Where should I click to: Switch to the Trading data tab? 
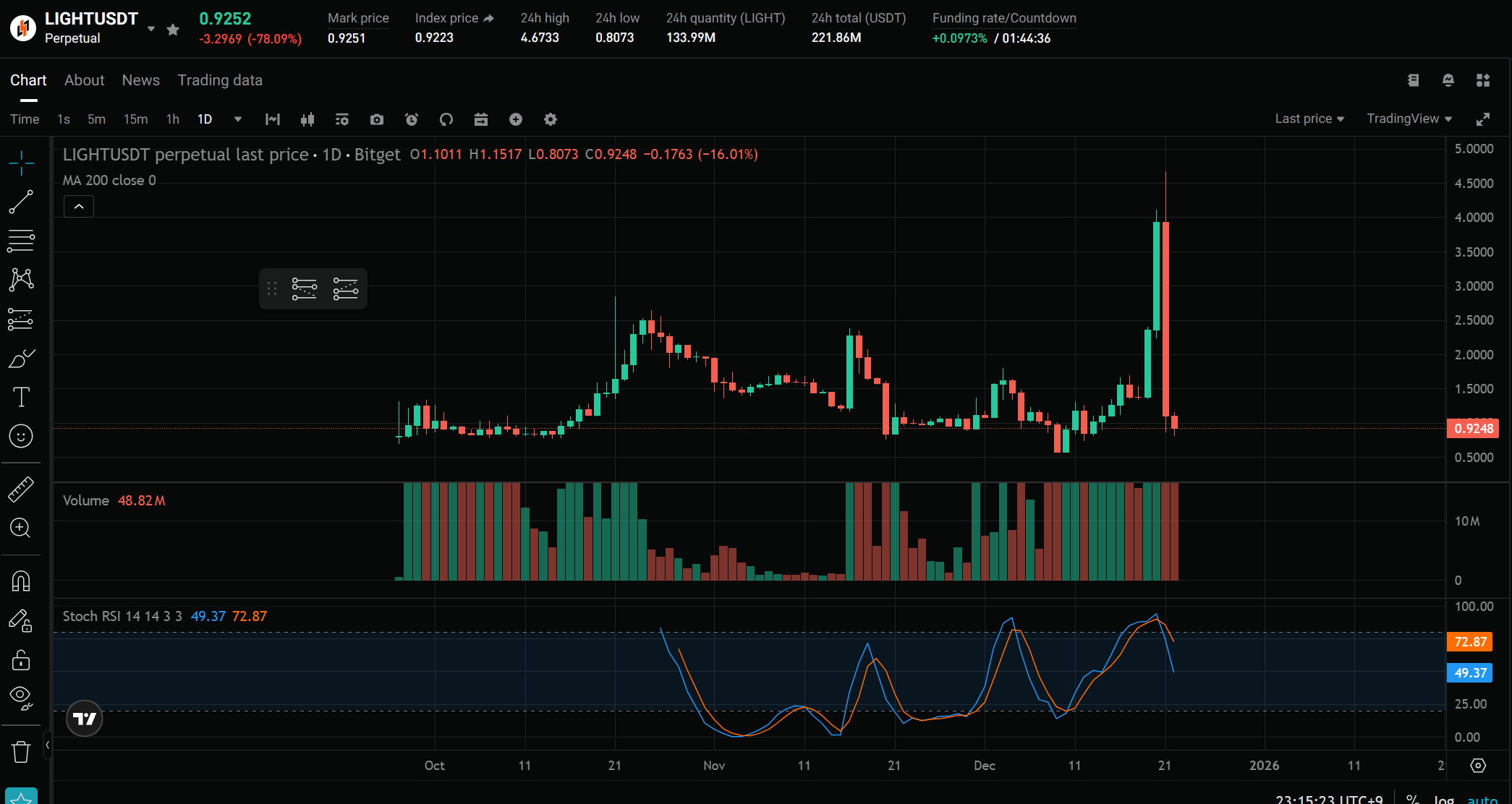(x=220, y=80)
